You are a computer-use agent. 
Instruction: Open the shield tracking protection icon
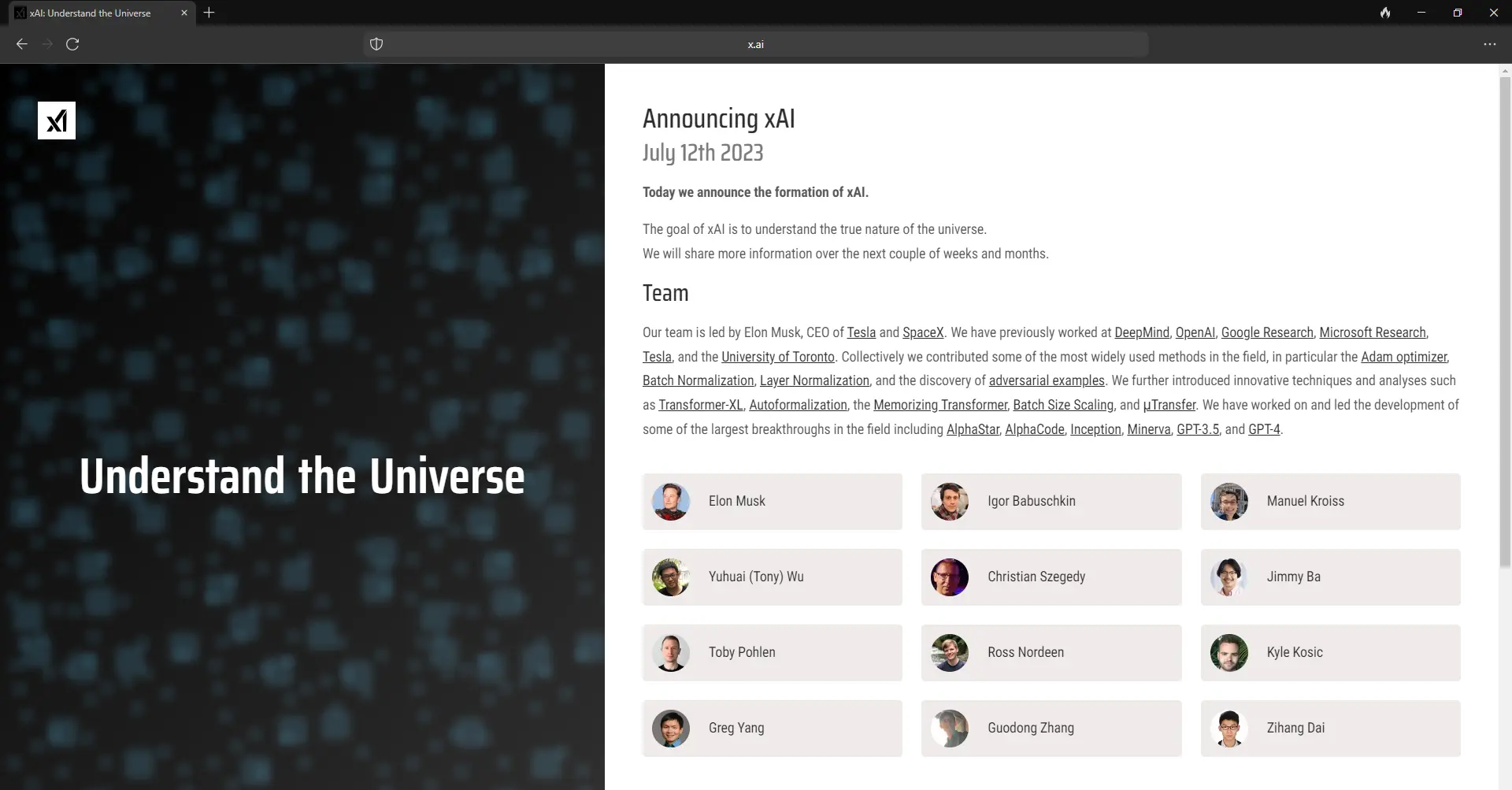[x=376, y=44]
